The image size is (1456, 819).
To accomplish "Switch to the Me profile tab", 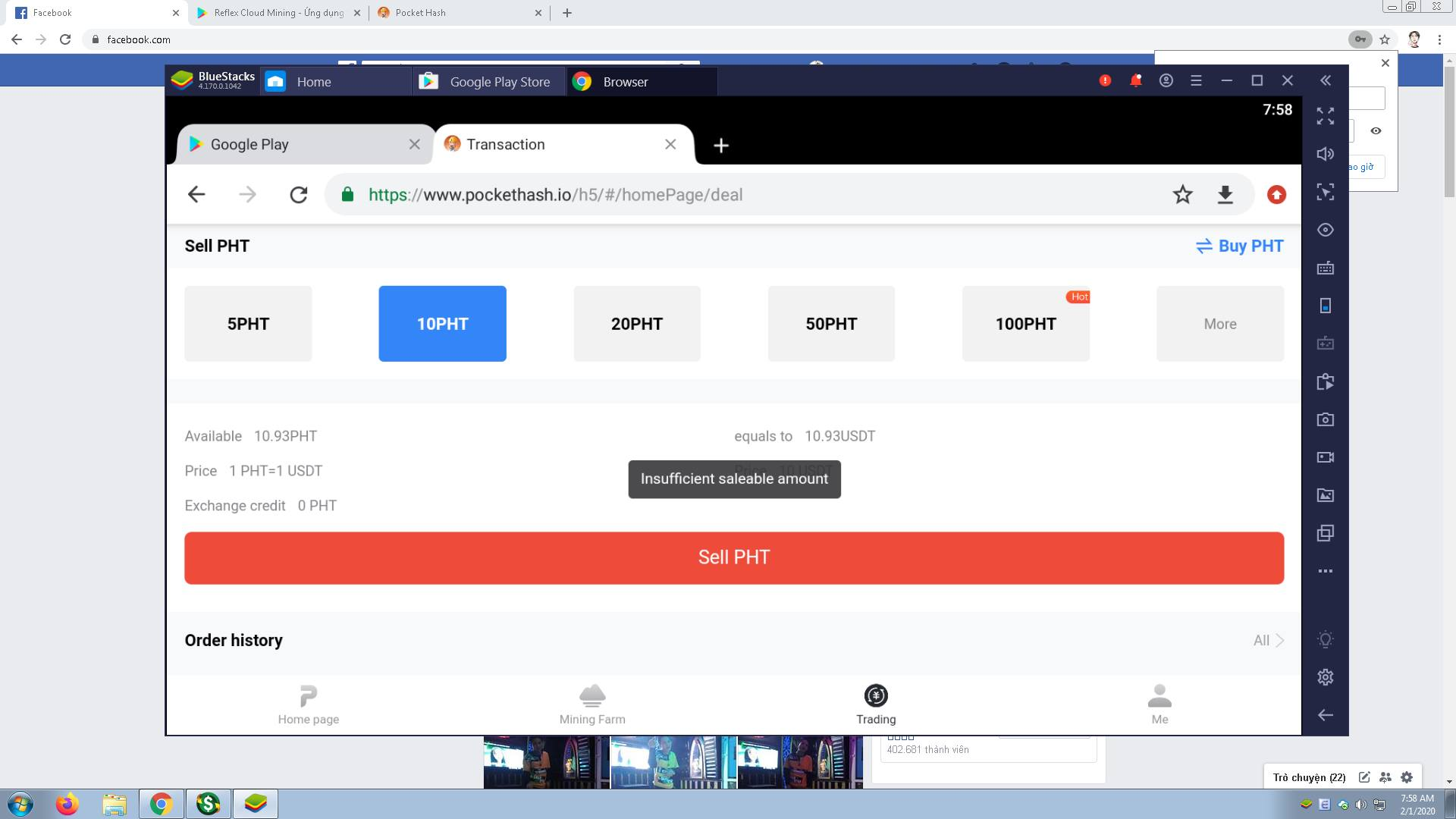I will pos(1159,704).
